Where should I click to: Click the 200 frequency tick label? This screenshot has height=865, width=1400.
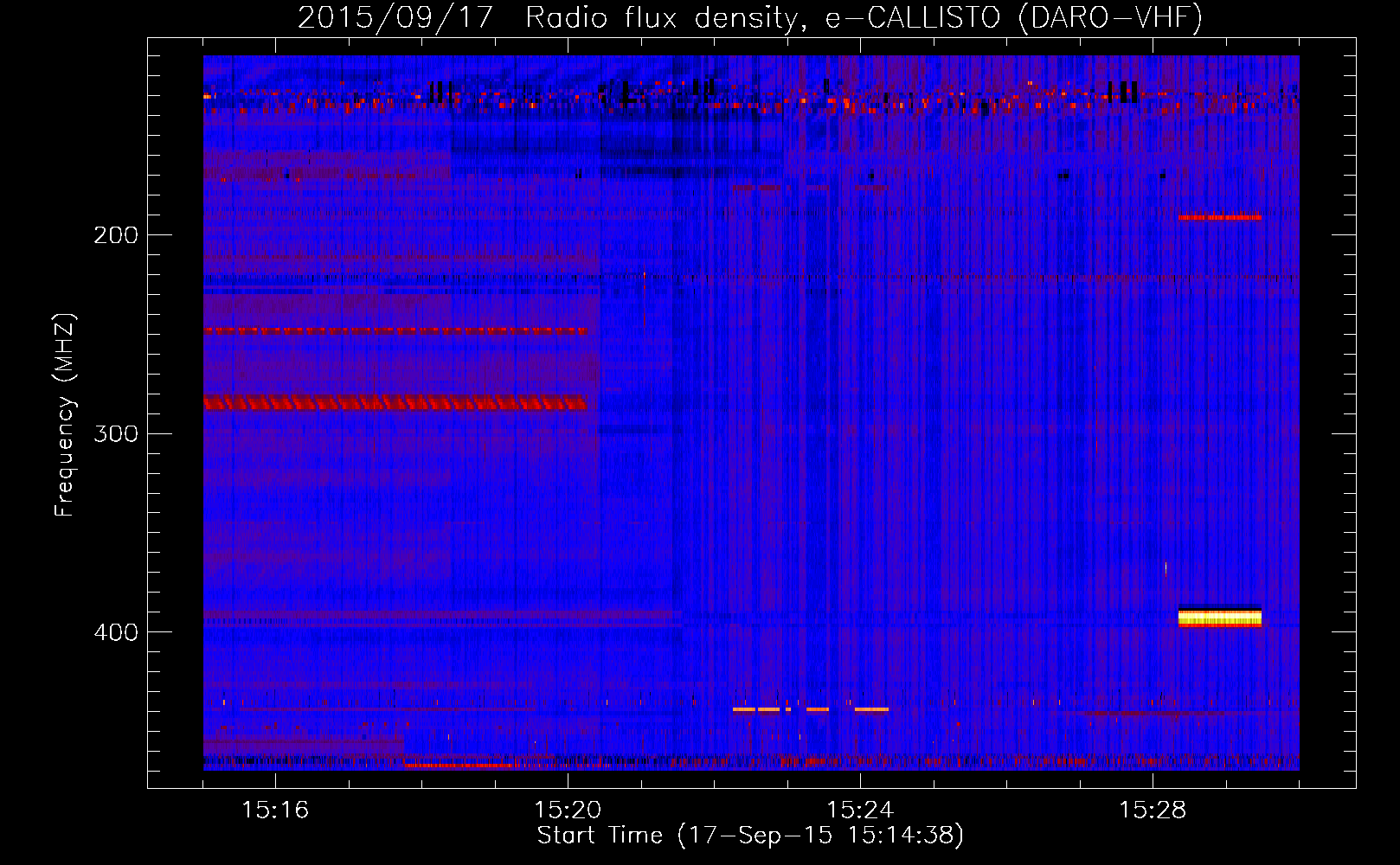(x=116, y=235)
